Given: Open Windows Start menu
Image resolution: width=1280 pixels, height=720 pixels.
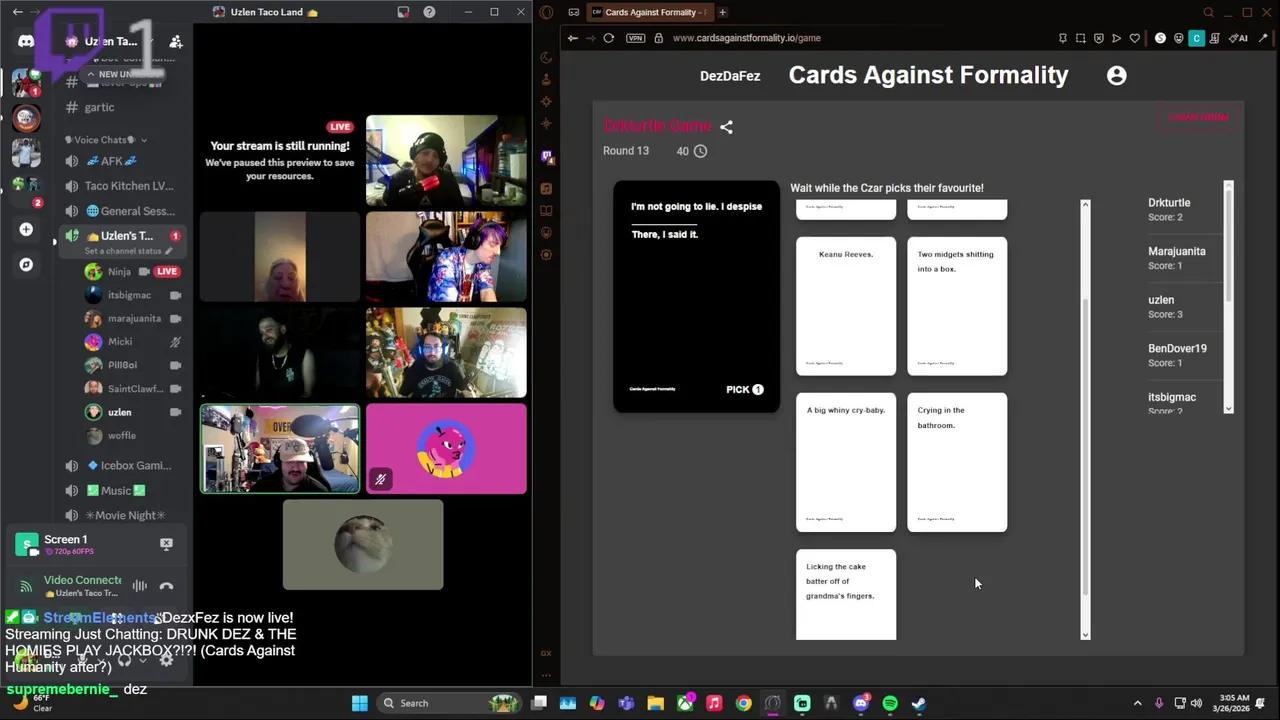Looking at the screenshot, I should tap(359, 703).
